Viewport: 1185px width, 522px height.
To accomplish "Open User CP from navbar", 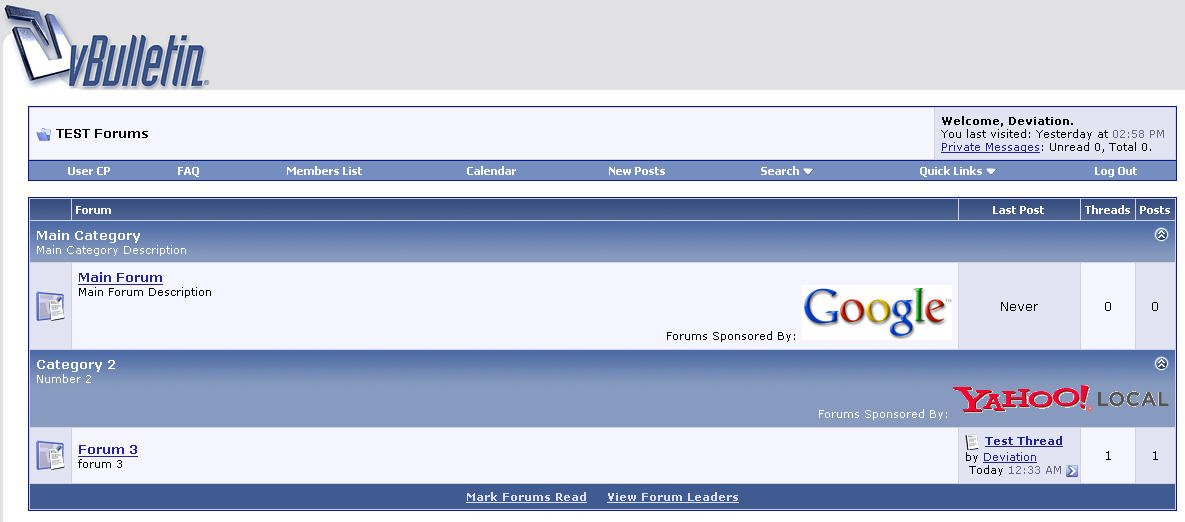I will click(x=88, y=171).
